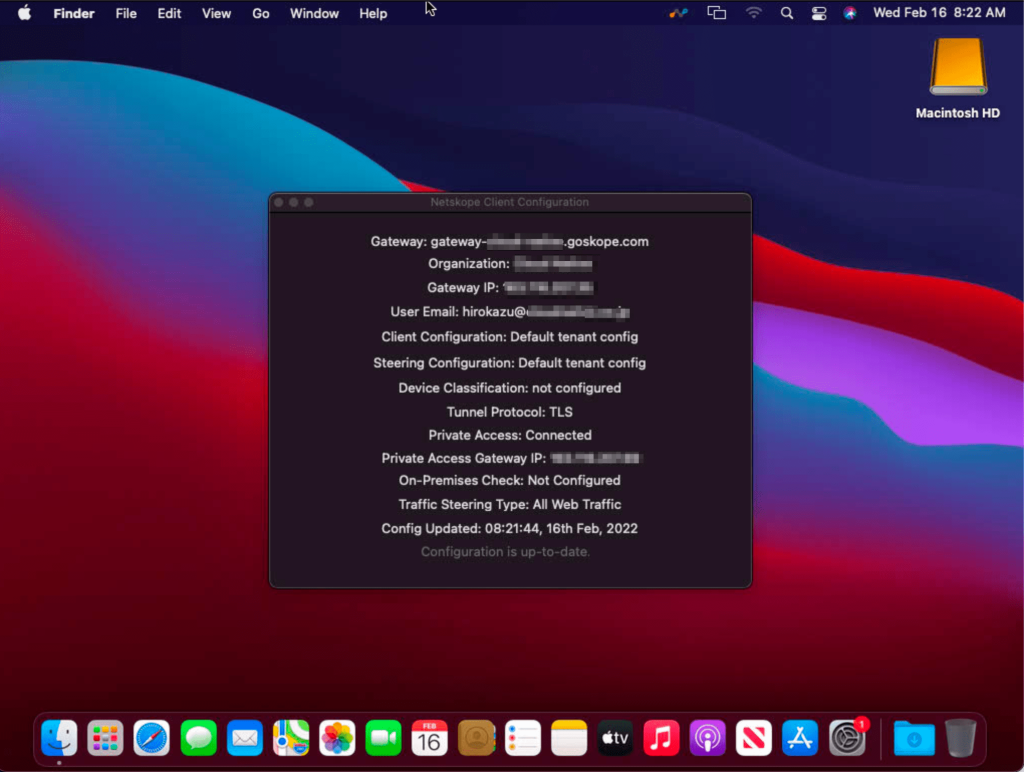Click 'Client Configuration: Default tenant config'
This screenshot has height=772, width=1024.
tap(509, 337)
